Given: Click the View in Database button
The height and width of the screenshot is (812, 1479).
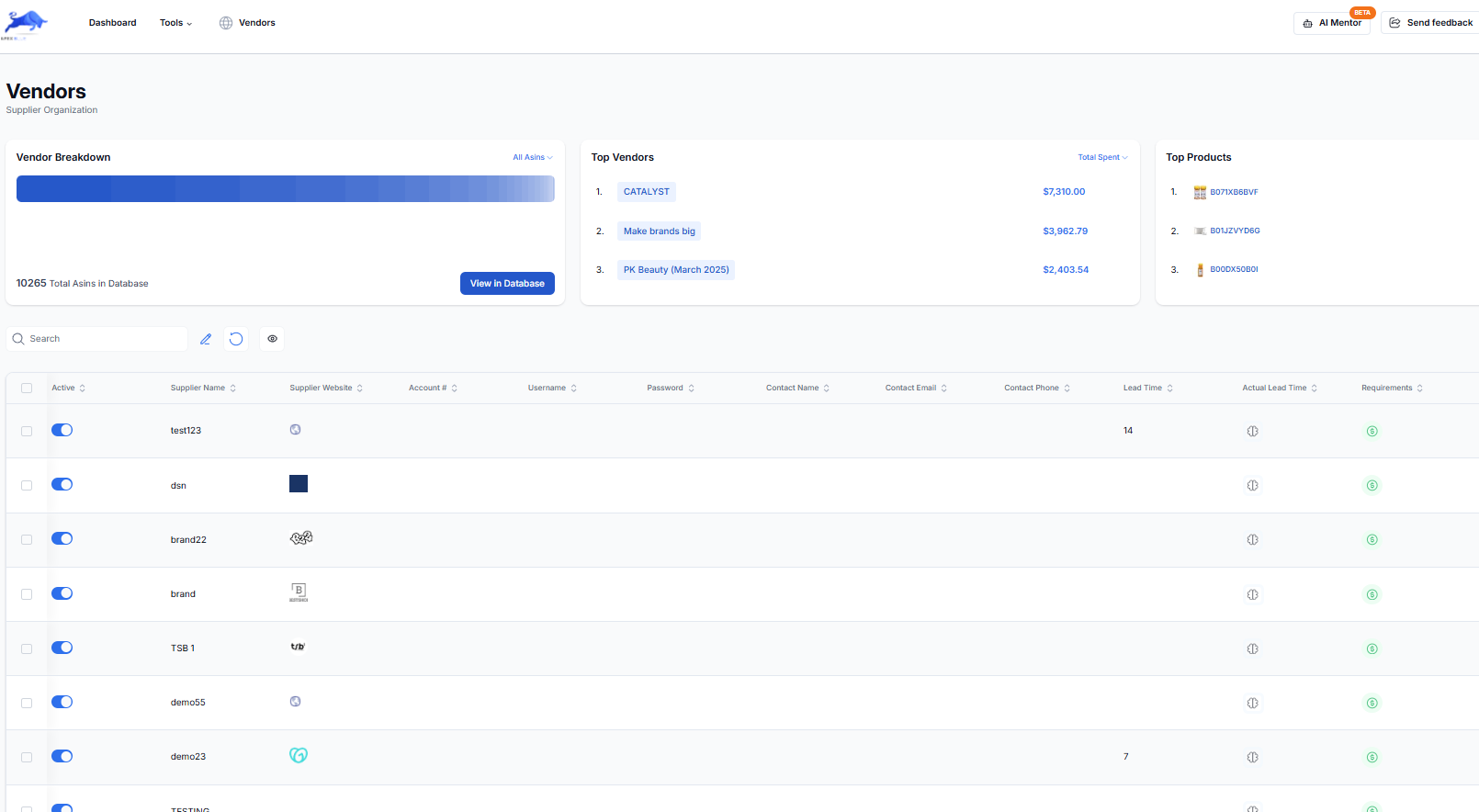Looking at the screenshot, I should pyautogui.click(x=507, y=283).
